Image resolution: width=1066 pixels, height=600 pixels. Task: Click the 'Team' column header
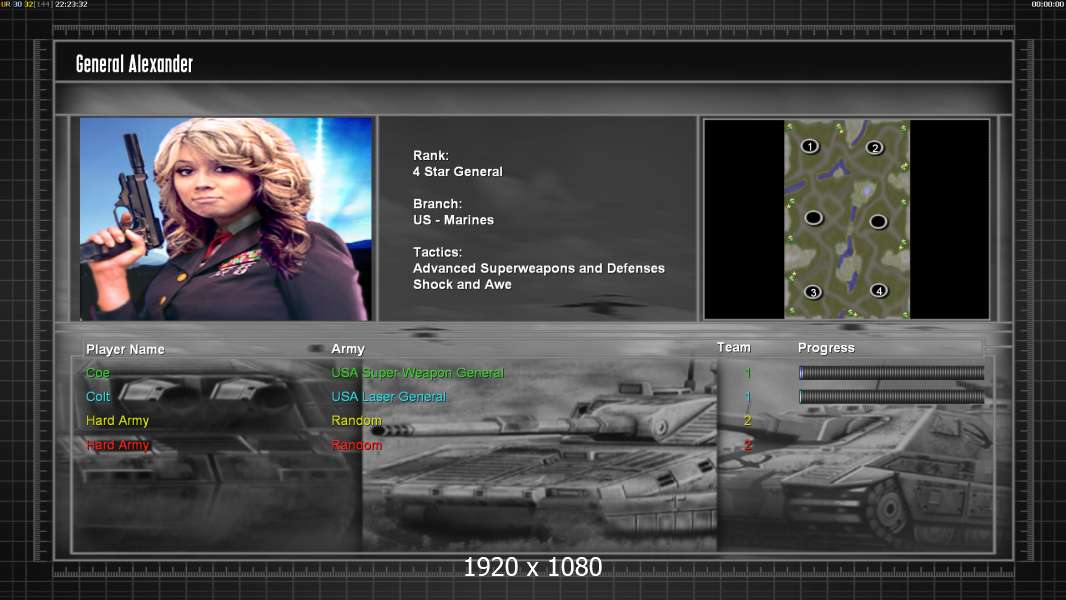[x=734, y=347]
